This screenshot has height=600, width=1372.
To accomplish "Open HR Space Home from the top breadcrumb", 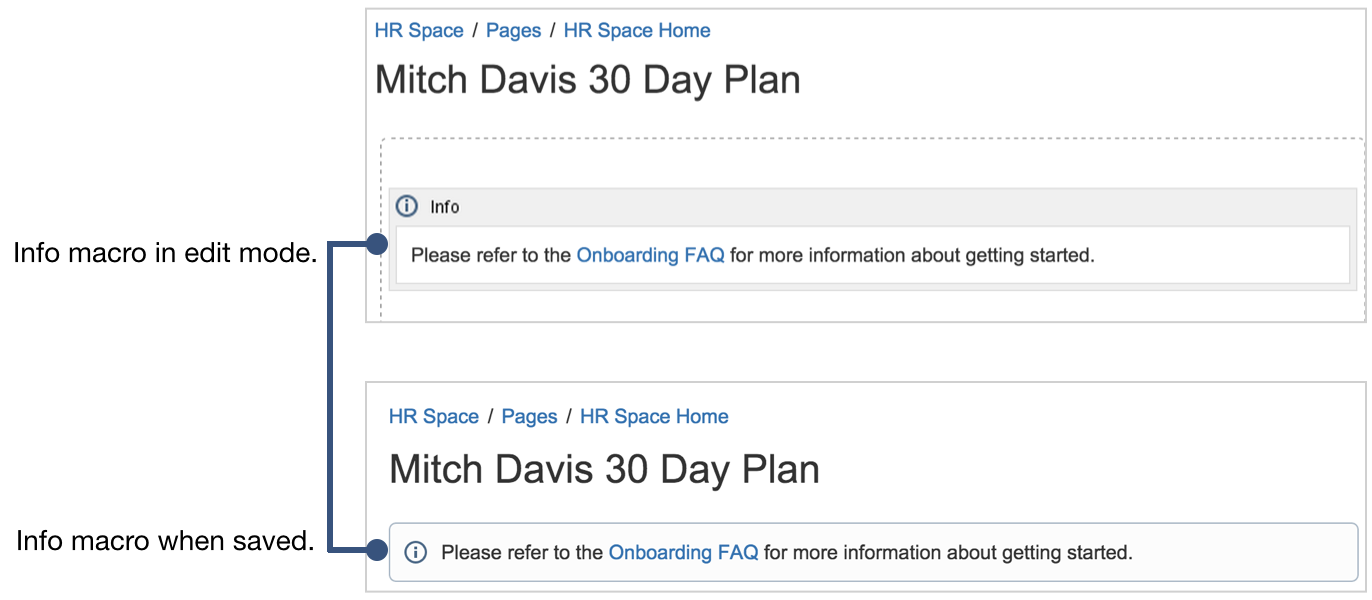I will [636, 30].
